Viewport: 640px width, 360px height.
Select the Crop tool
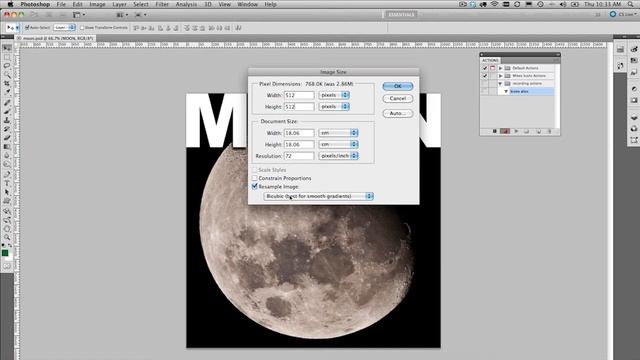click(7, 83)
